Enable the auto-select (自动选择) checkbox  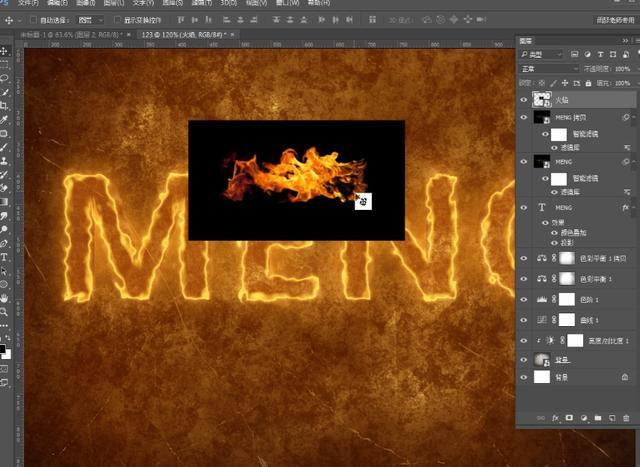34,20
